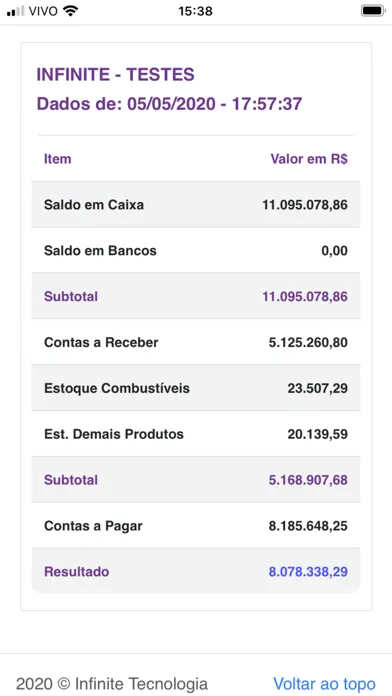Select the Contas a Pagar row
This screenshot has width=392, height=696.
point(196,526)
